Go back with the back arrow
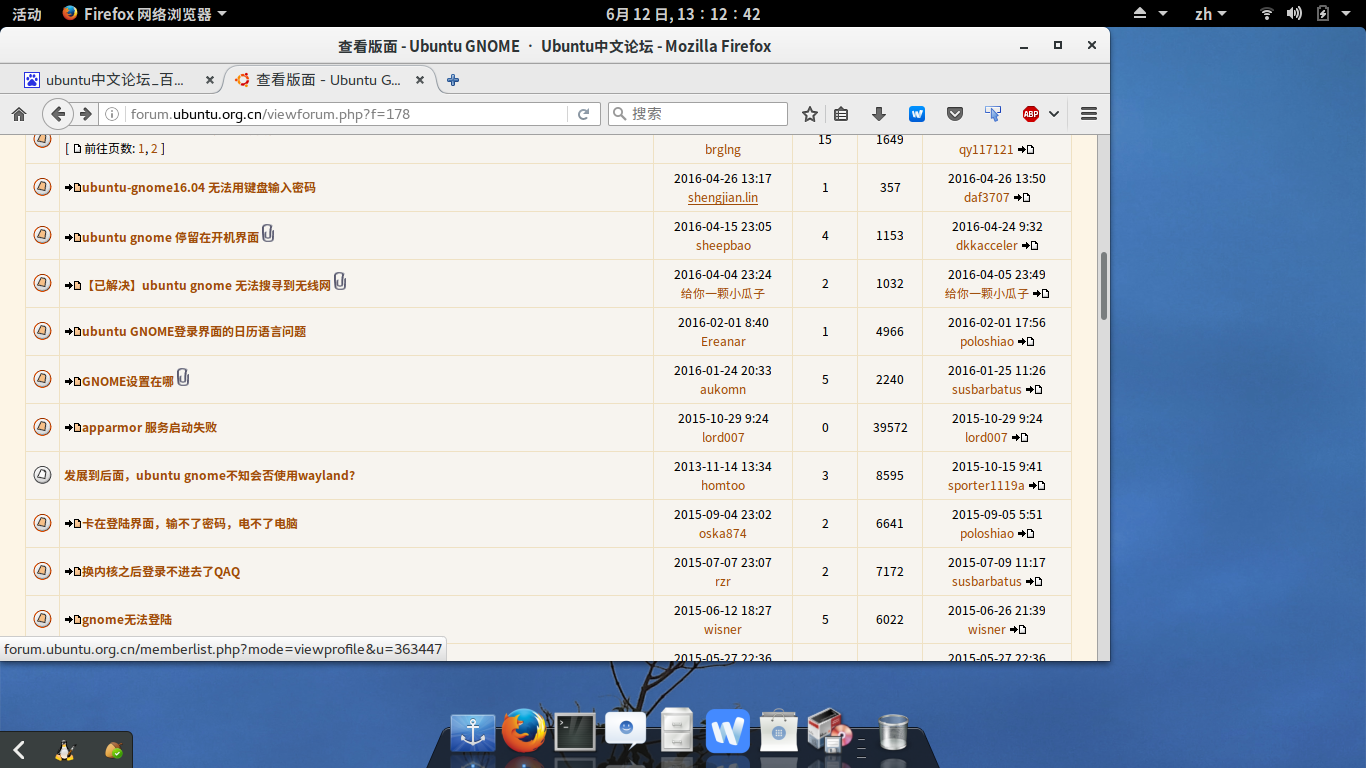The width and height of the screenshot is (1366, 768). click(x=58, y=114)
